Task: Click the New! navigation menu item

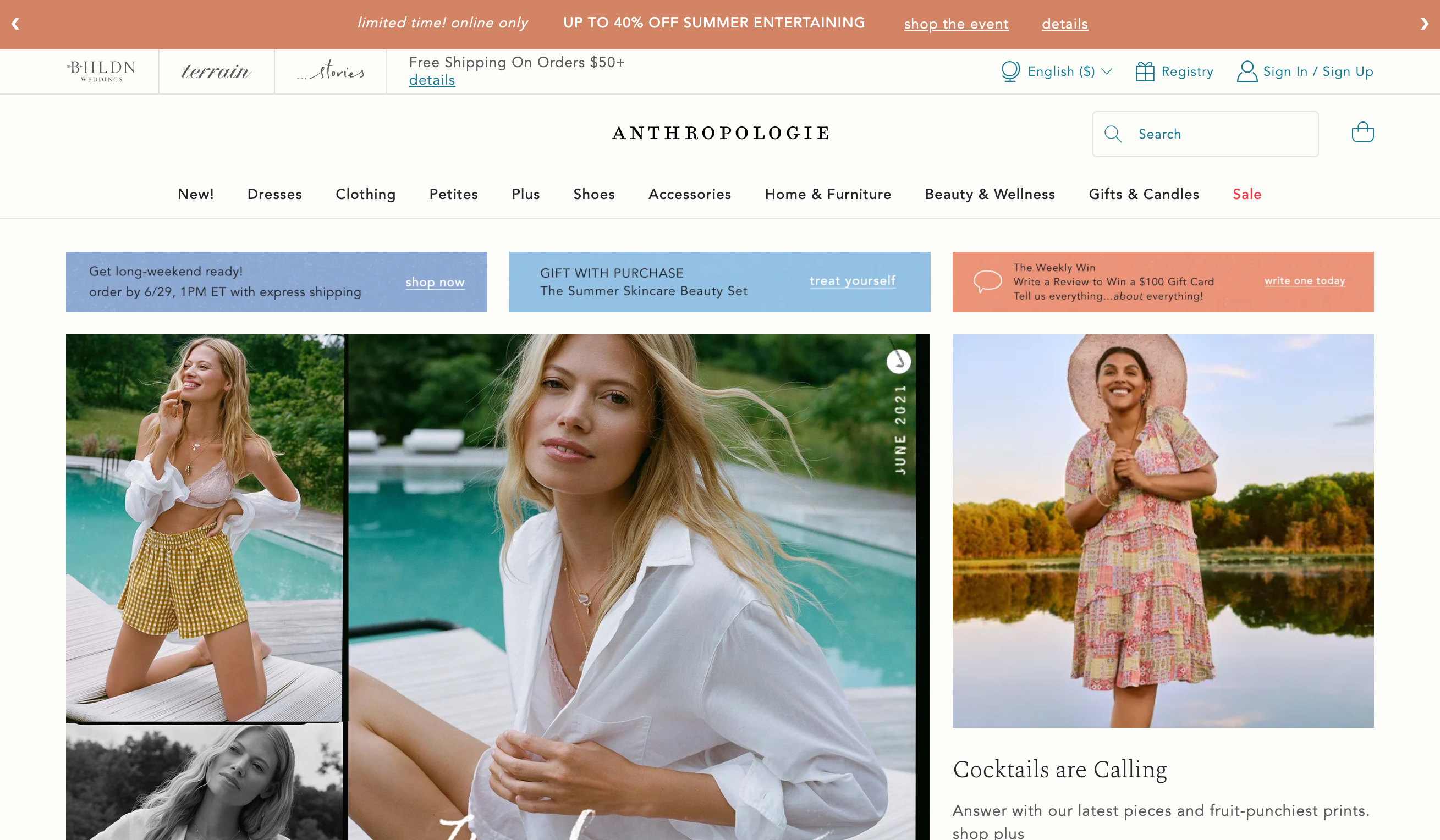Action: coord(195,194)
